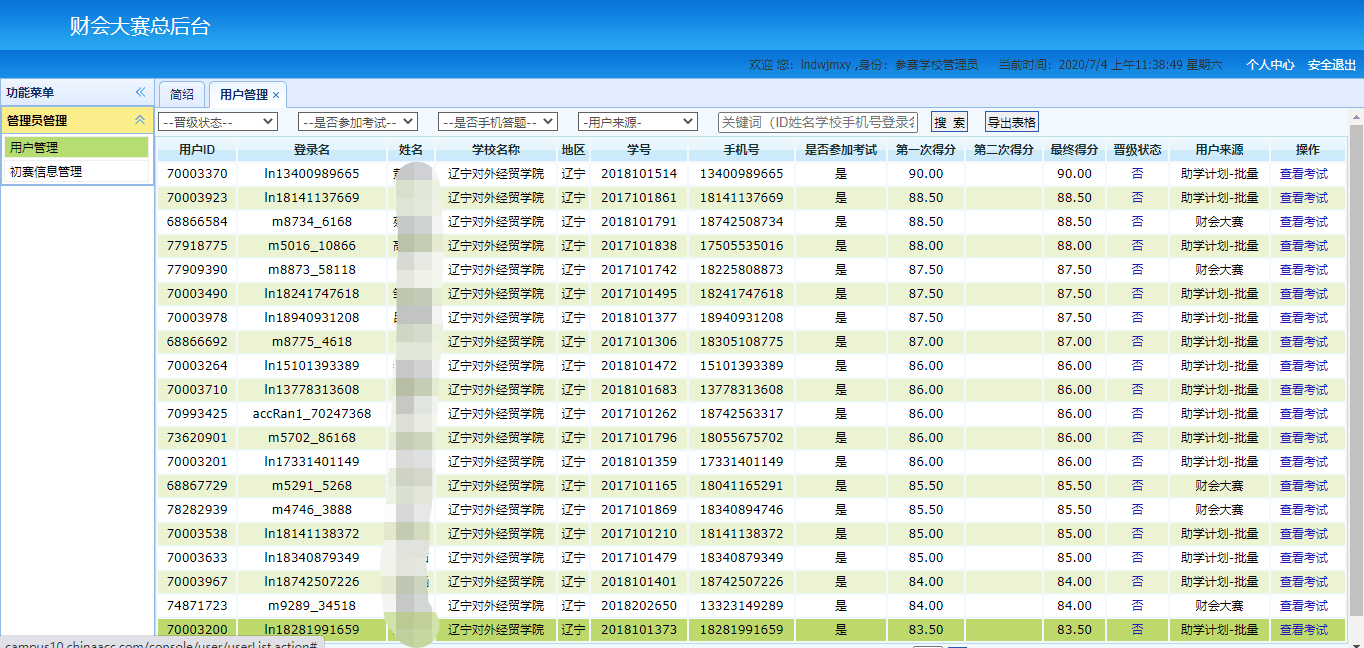Open 查看考试 for user 68867729

(x=1304, y=486)
